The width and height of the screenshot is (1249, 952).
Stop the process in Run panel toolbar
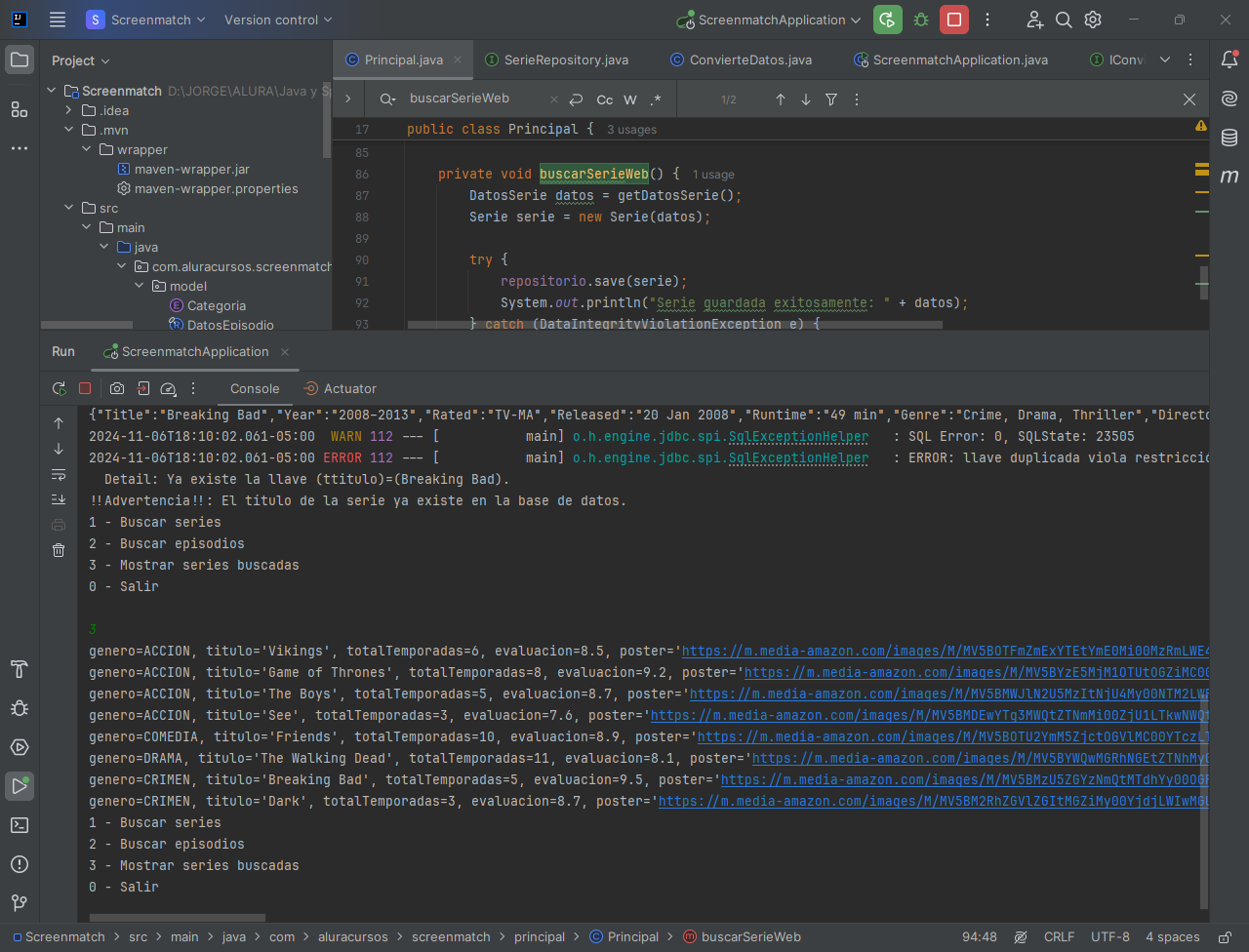point(85,388)
